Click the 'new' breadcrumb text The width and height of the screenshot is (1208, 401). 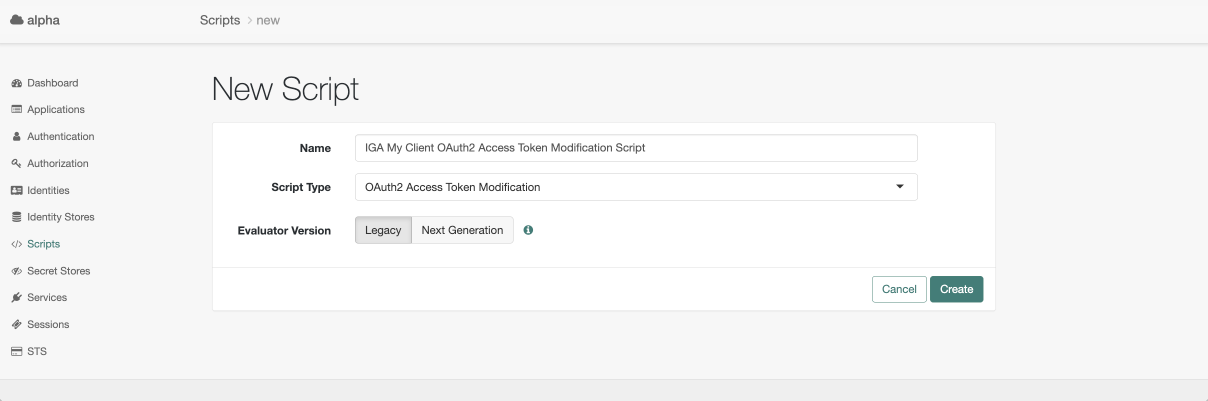(268, 20)
